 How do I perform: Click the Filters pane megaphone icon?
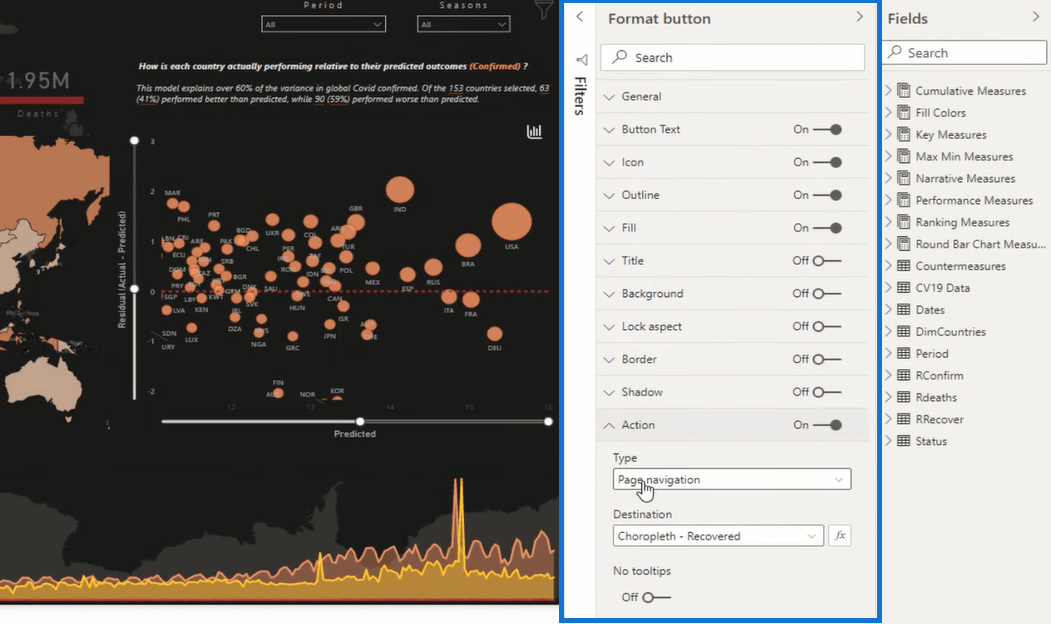pyautogui.click(x=581, y=60)
